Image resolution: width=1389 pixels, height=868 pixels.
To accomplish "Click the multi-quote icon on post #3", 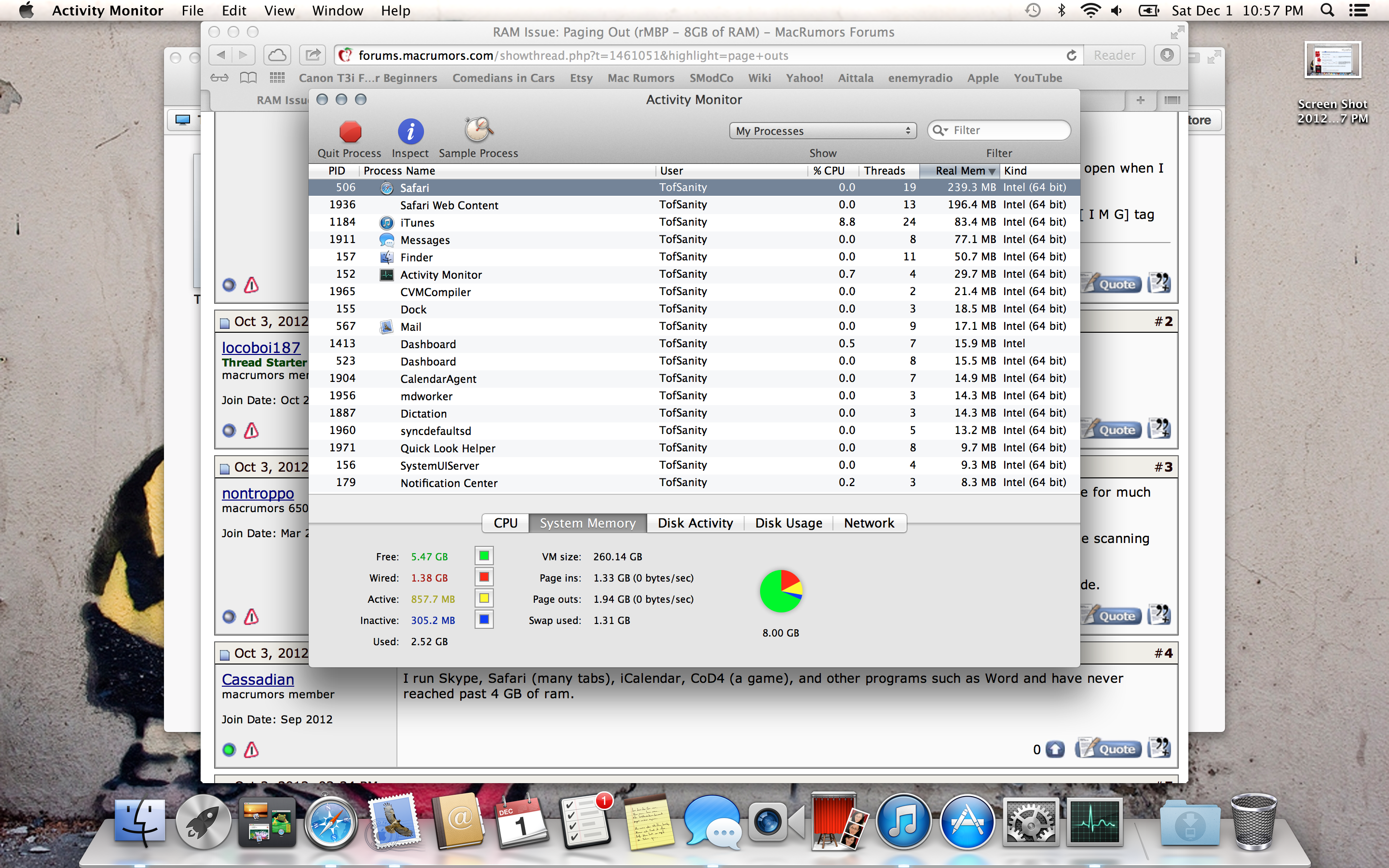I will pos(1159,615).
